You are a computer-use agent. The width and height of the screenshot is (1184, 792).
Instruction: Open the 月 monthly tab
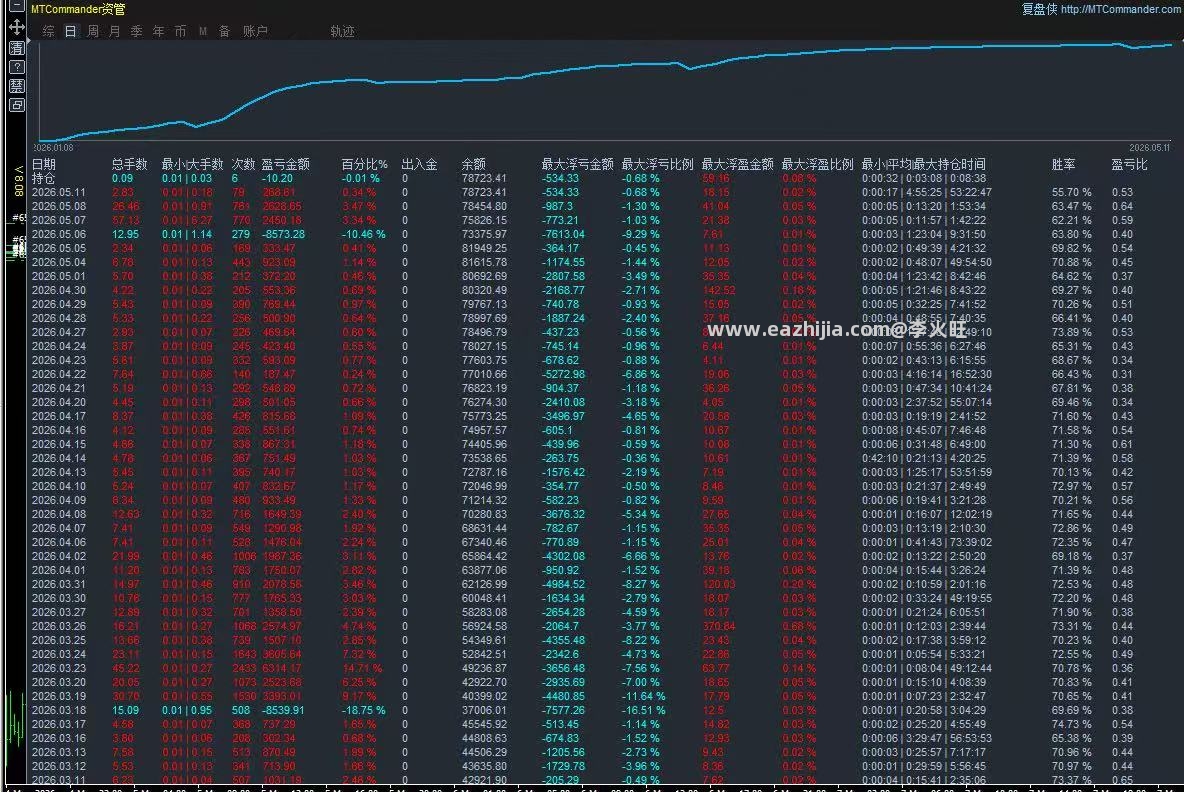pyautogui.click(x=115, y=31)
